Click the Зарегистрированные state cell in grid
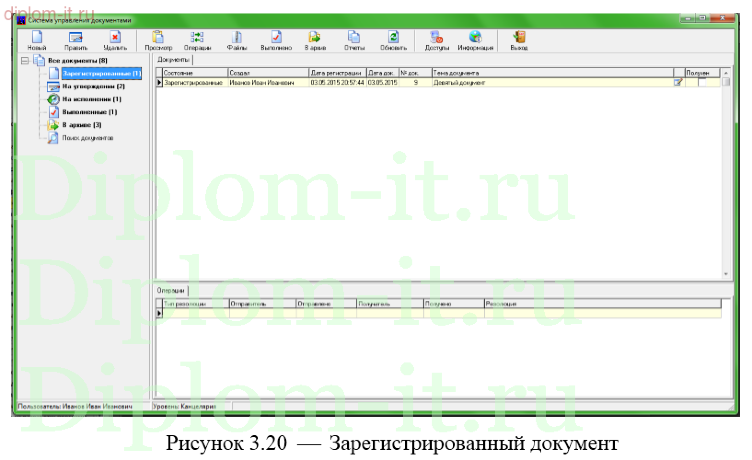The height and width of the screenshot is (460, 752). (x=195, y=83)
